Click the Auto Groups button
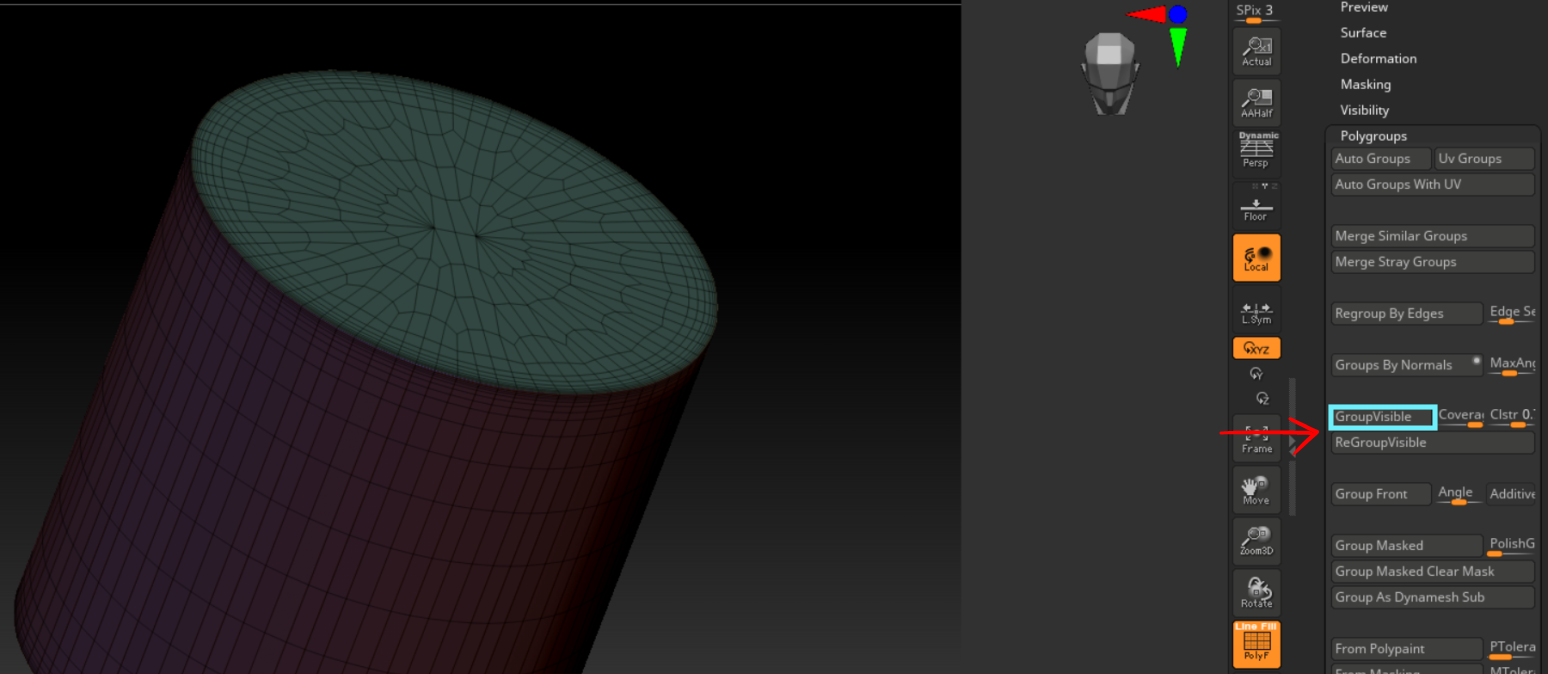1548x674 pixels. [1381, 158]
